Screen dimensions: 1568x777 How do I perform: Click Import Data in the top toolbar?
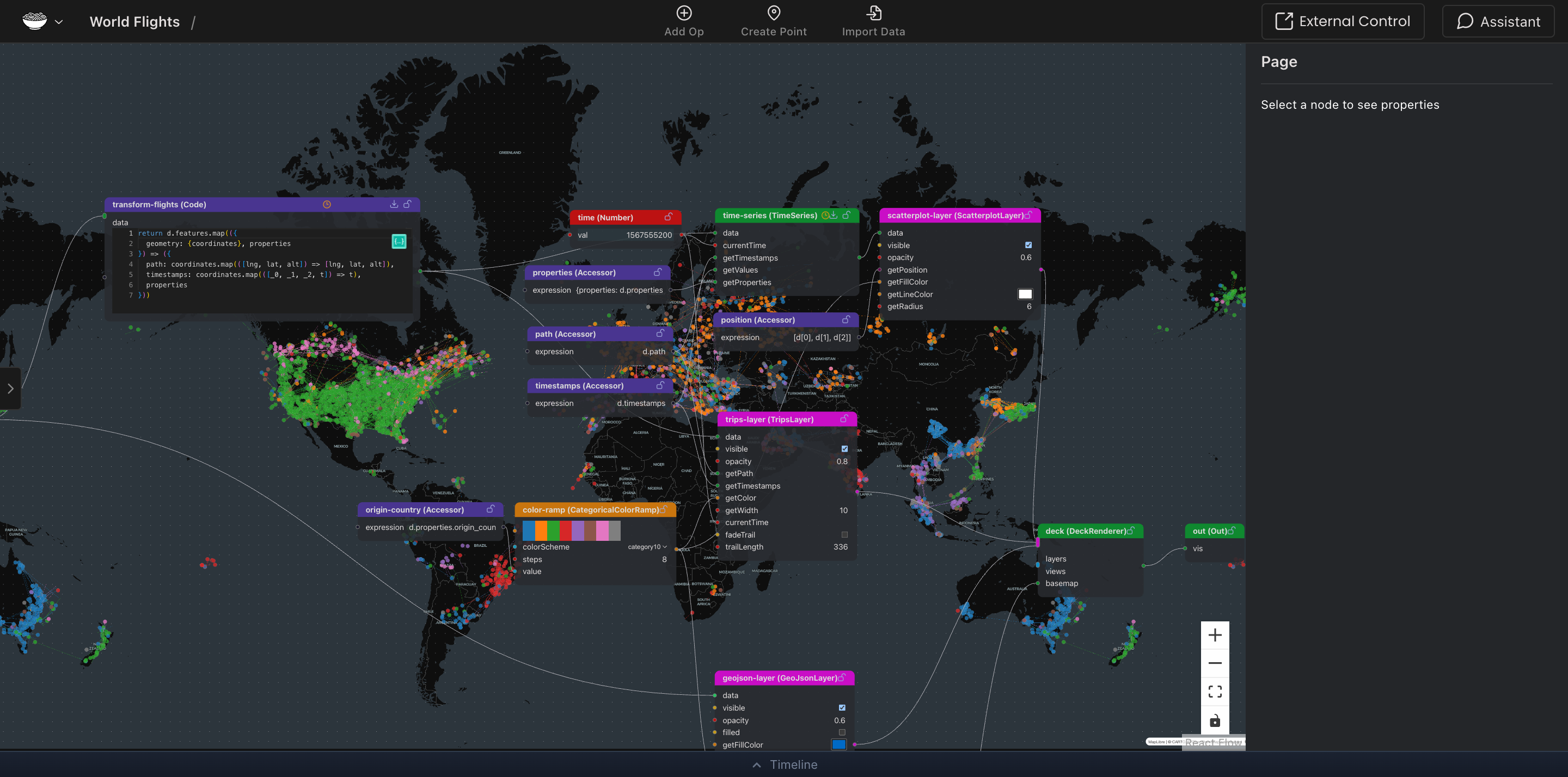click(x=873, y=21)
